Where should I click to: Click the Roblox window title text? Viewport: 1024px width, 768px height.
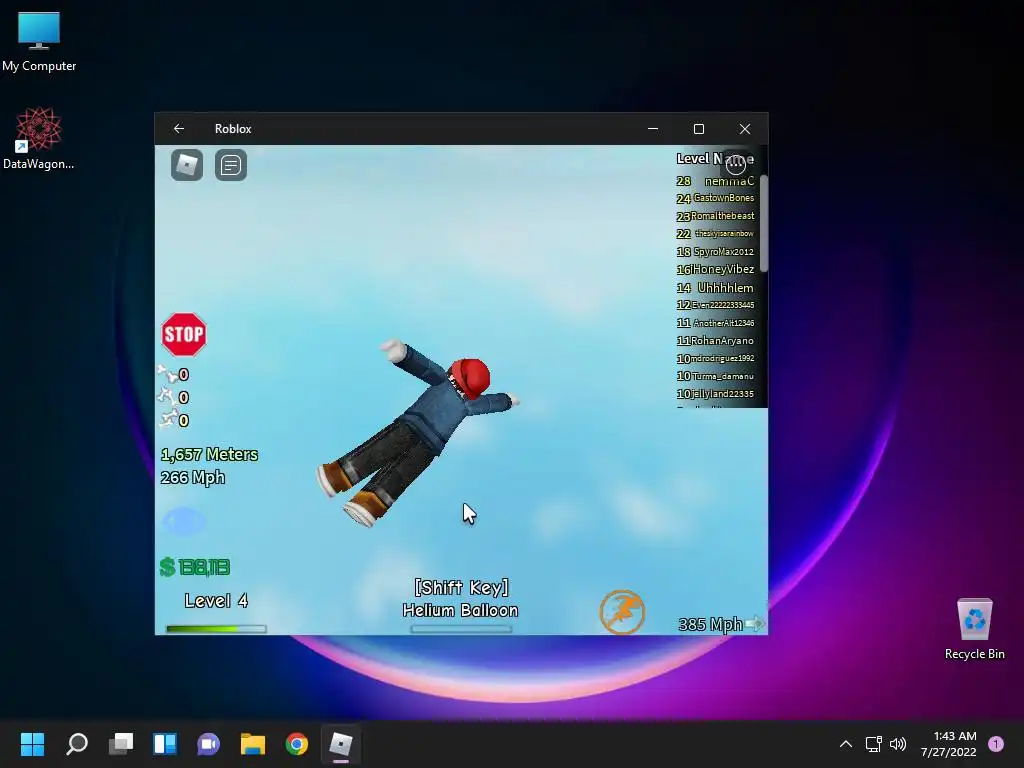coord(233,129)
